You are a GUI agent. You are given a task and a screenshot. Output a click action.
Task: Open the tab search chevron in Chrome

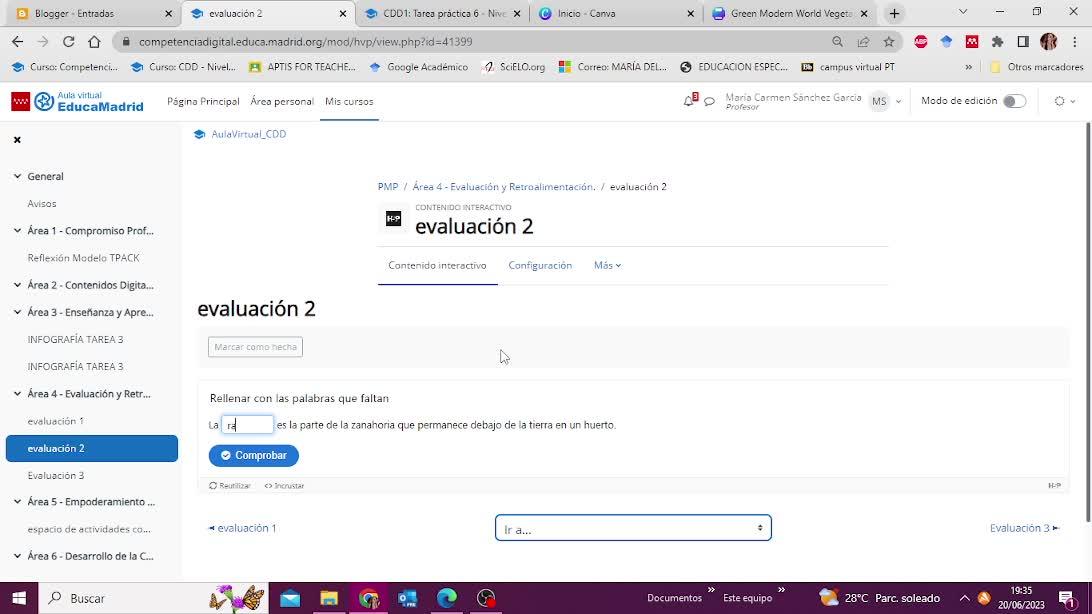[962, 12]
